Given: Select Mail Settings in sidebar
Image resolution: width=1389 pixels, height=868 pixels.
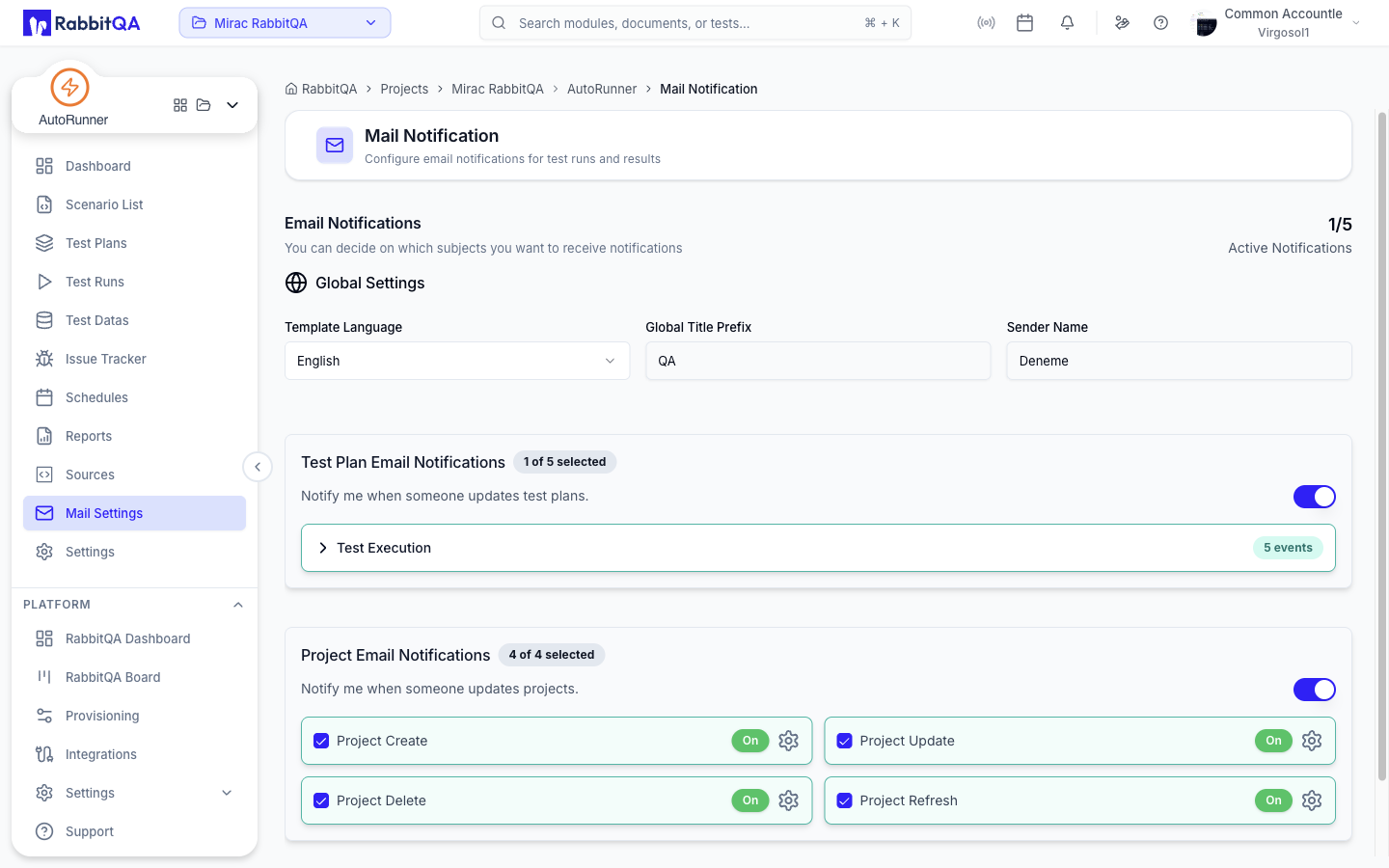Looking at the screenshot, I should tap(134, 513).
